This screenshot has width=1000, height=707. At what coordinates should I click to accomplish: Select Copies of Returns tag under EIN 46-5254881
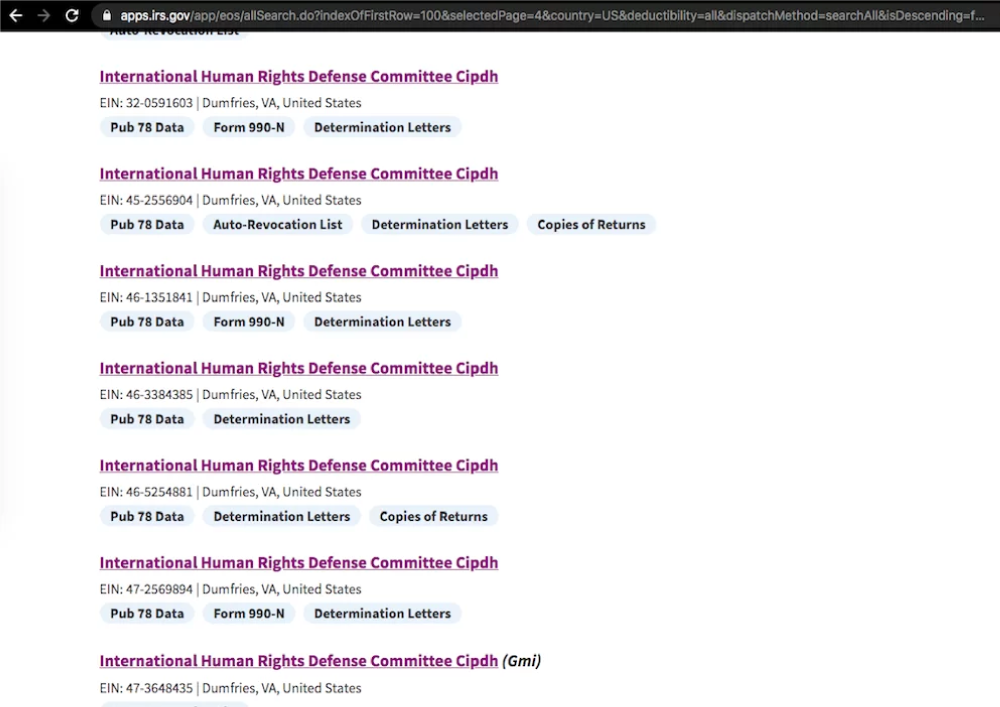(x=433, y=516)
